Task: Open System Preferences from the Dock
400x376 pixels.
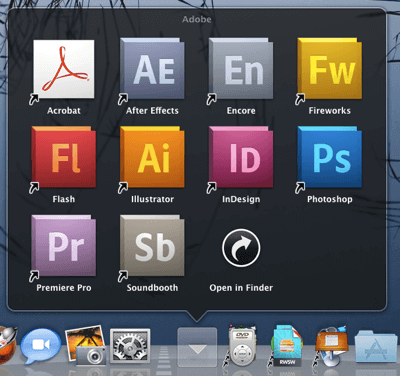Action: (130, 346)
